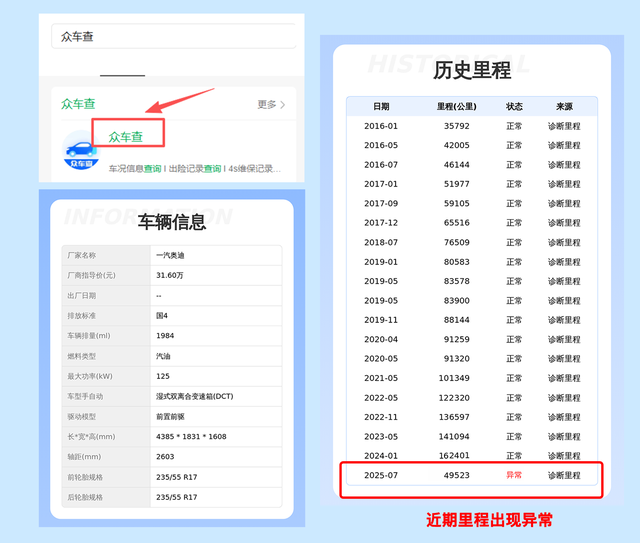Click the 来源 column header
Viewport: 640px width, 543px height.
pyautogui.click(x=564, y=107)
